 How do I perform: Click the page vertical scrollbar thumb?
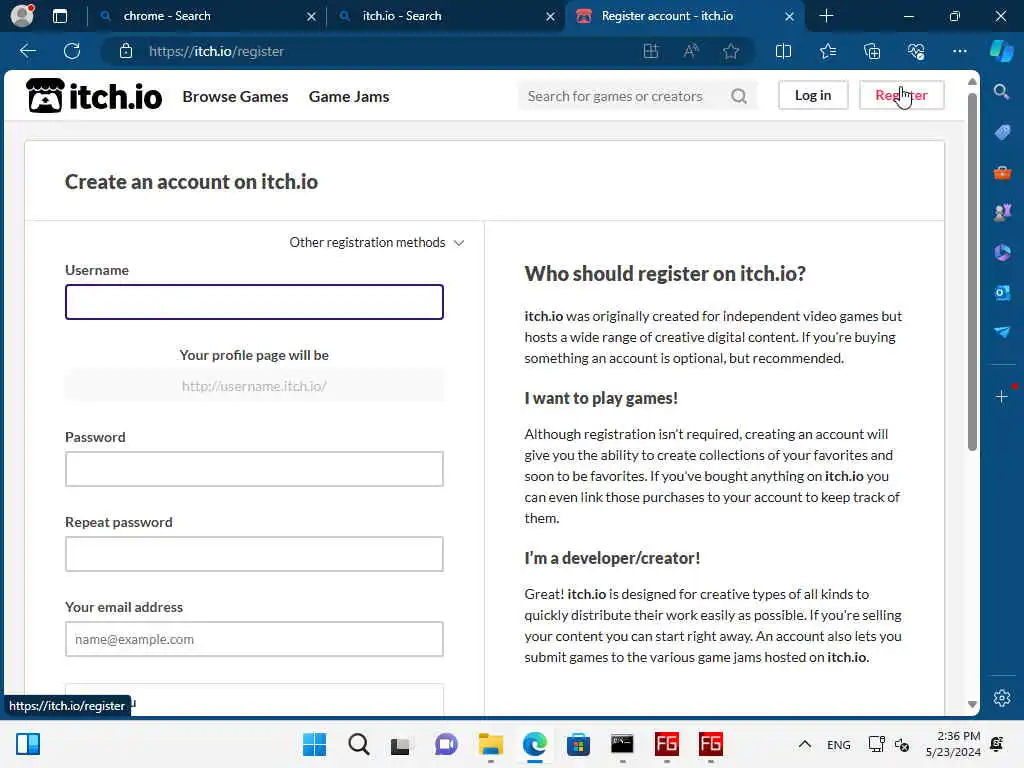coord(972,271)
